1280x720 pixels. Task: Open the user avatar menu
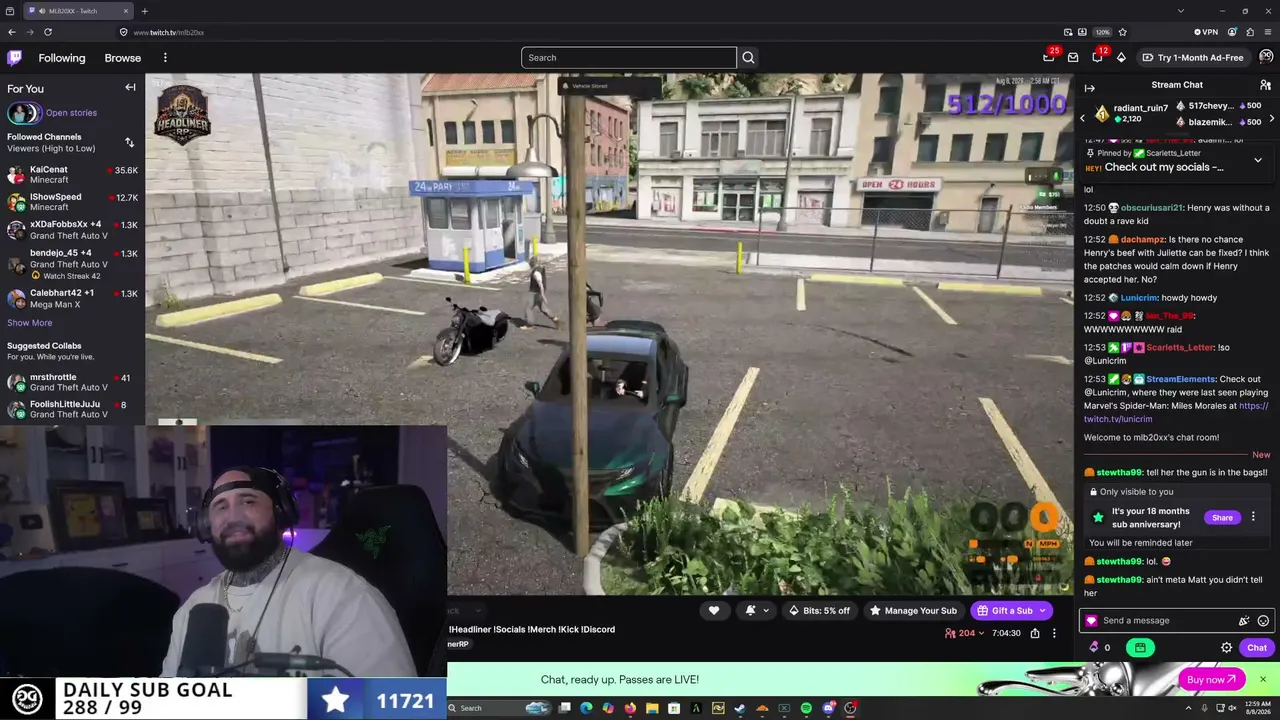(1266, 58)
